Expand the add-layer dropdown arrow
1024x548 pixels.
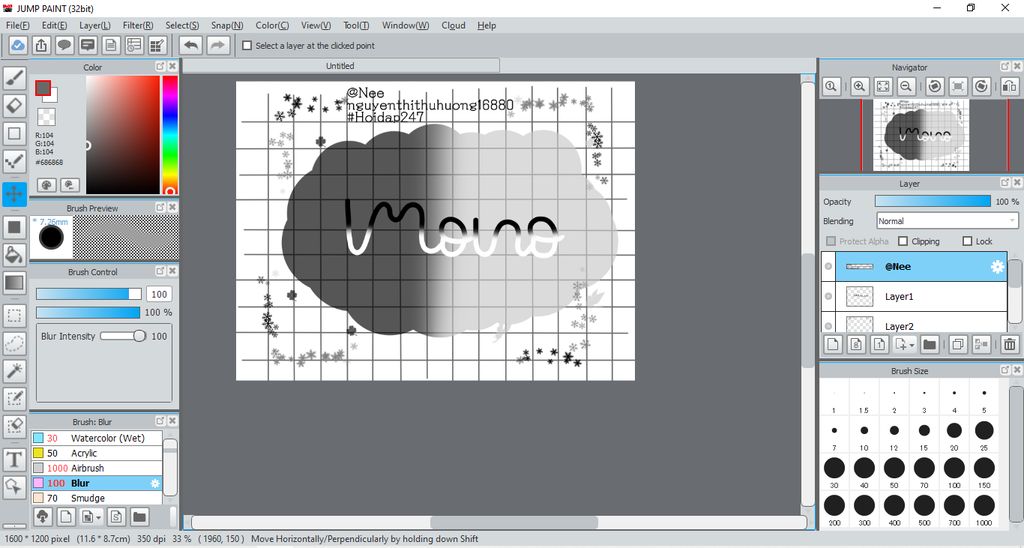click(x=912, y=344)
